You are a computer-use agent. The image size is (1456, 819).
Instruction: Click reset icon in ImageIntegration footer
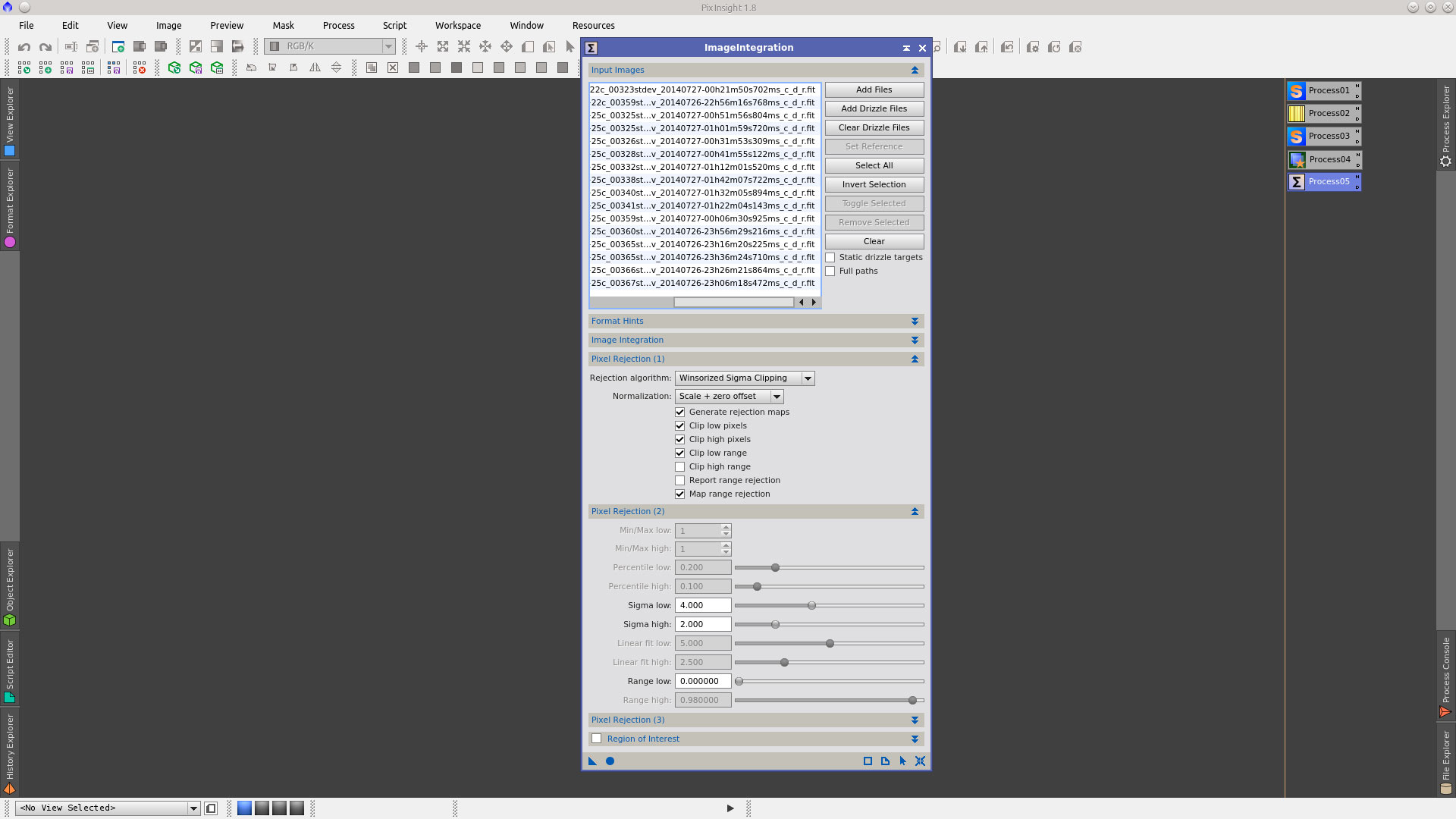tap(920, 761)
